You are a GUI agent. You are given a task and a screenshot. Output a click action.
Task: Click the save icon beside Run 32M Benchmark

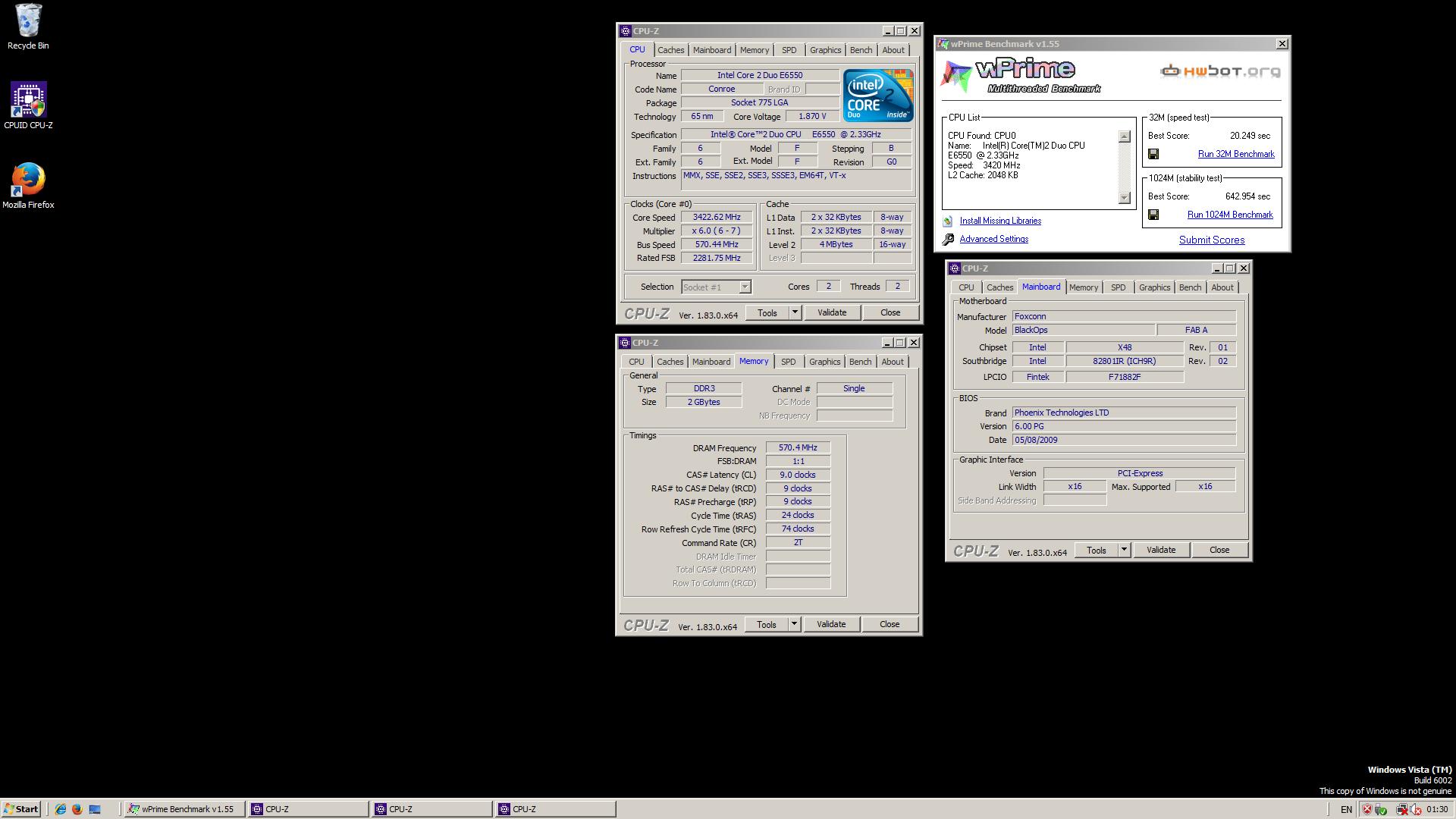click(1153, 154)
